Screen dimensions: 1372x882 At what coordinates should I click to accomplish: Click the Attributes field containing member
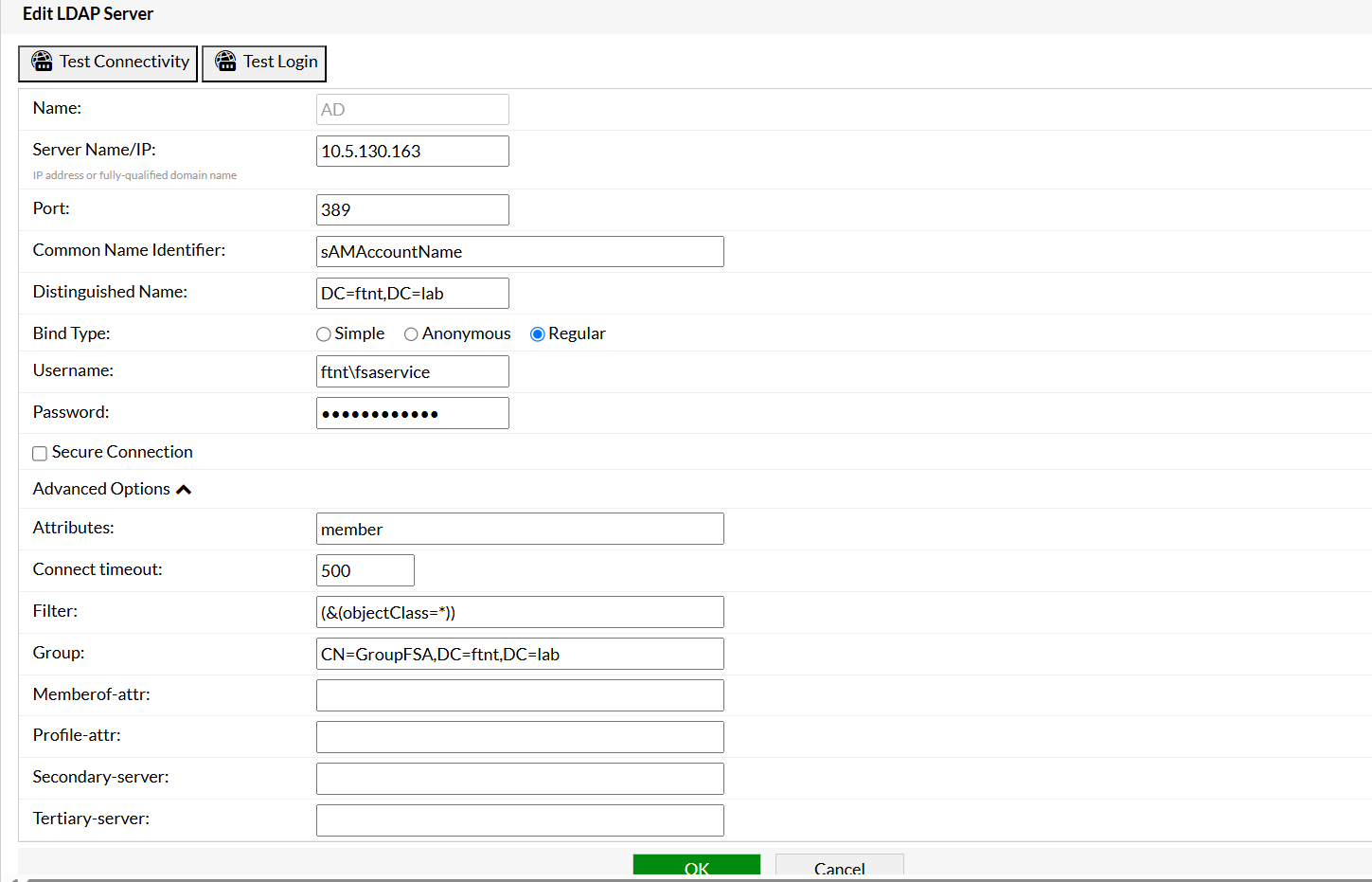point(520,529)
